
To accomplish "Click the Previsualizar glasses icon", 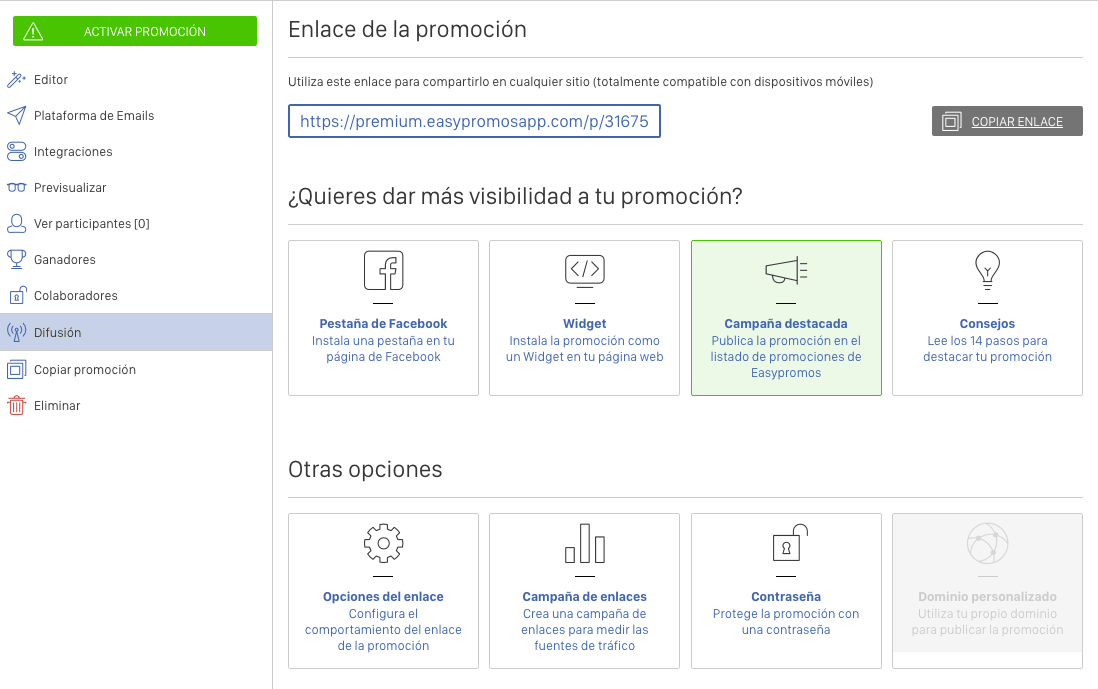I will [18, 187].
